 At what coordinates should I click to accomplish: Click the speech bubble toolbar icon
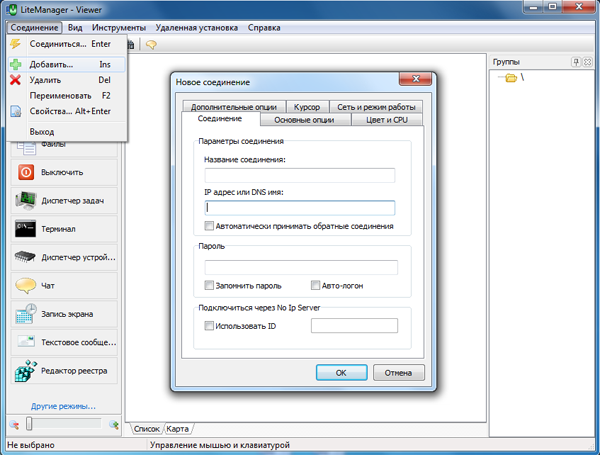click(x=151, y=45)
